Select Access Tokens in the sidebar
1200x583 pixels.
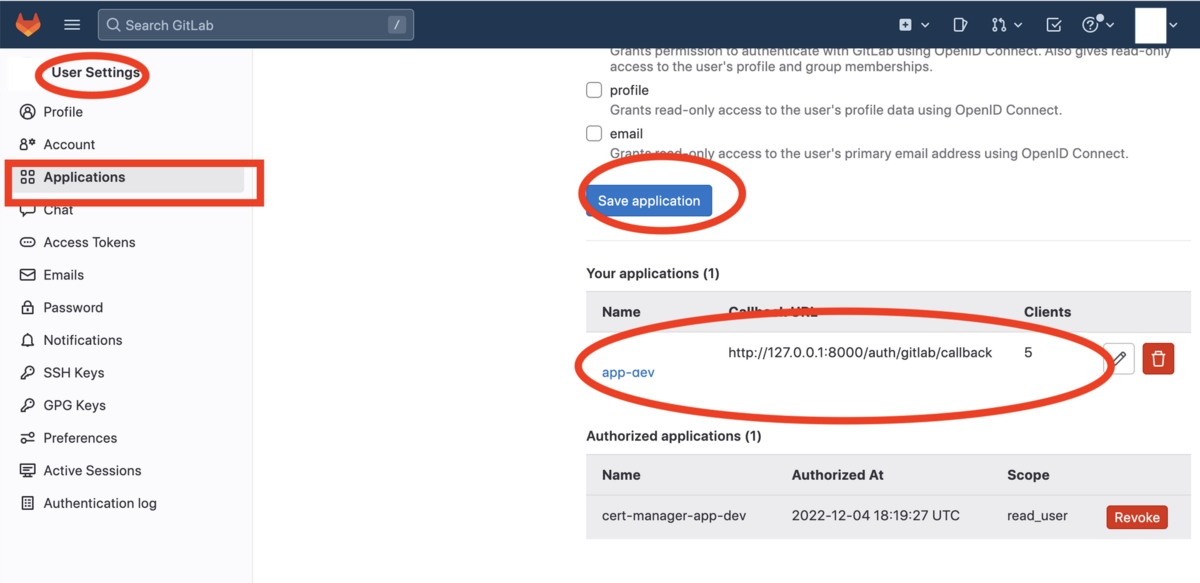[89, 242]
